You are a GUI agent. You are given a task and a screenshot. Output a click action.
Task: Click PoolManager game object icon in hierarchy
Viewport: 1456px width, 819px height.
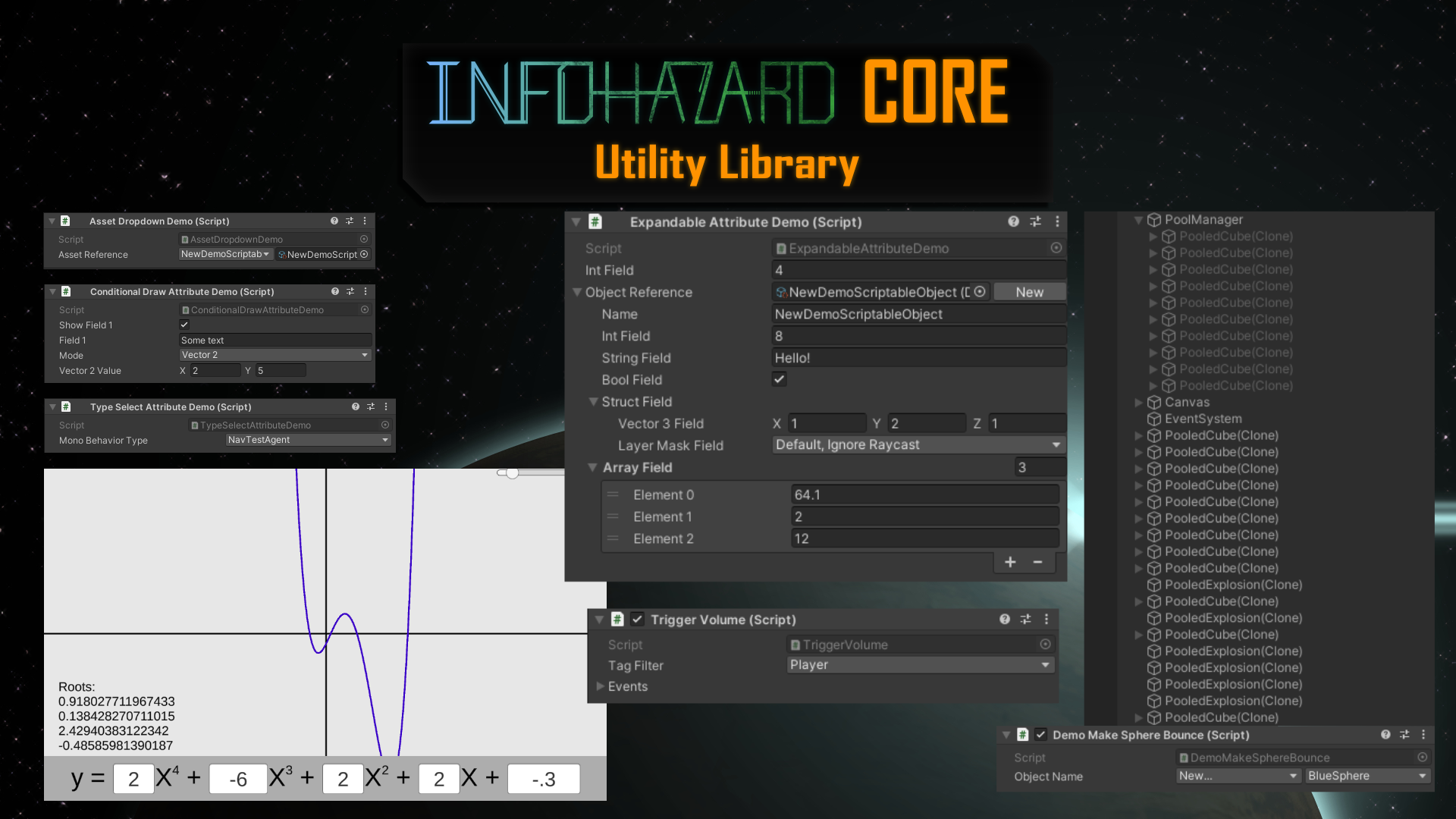1154,220
